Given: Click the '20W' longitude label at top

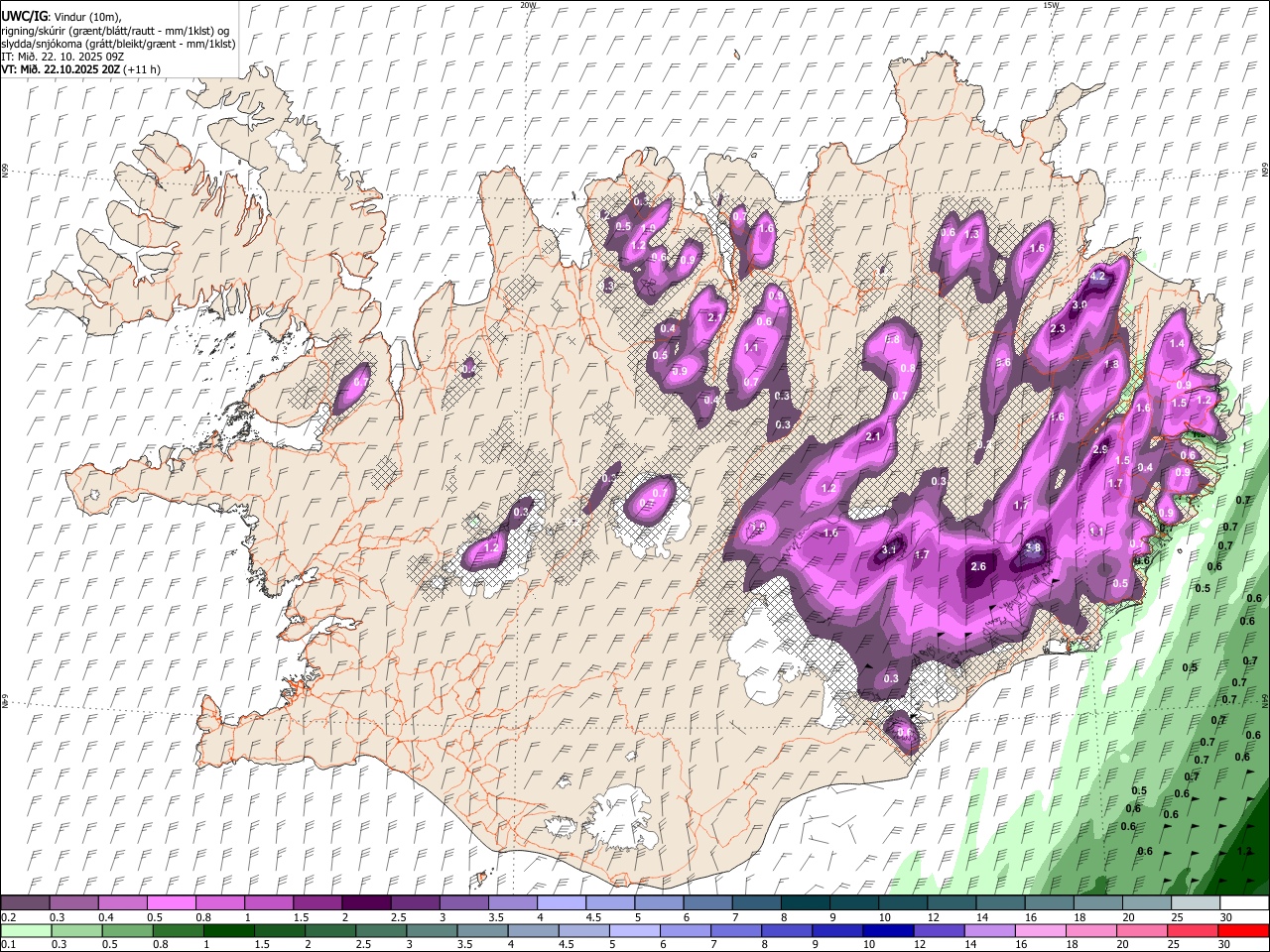Looking at the screenshot, I should (x=528, y=5).
